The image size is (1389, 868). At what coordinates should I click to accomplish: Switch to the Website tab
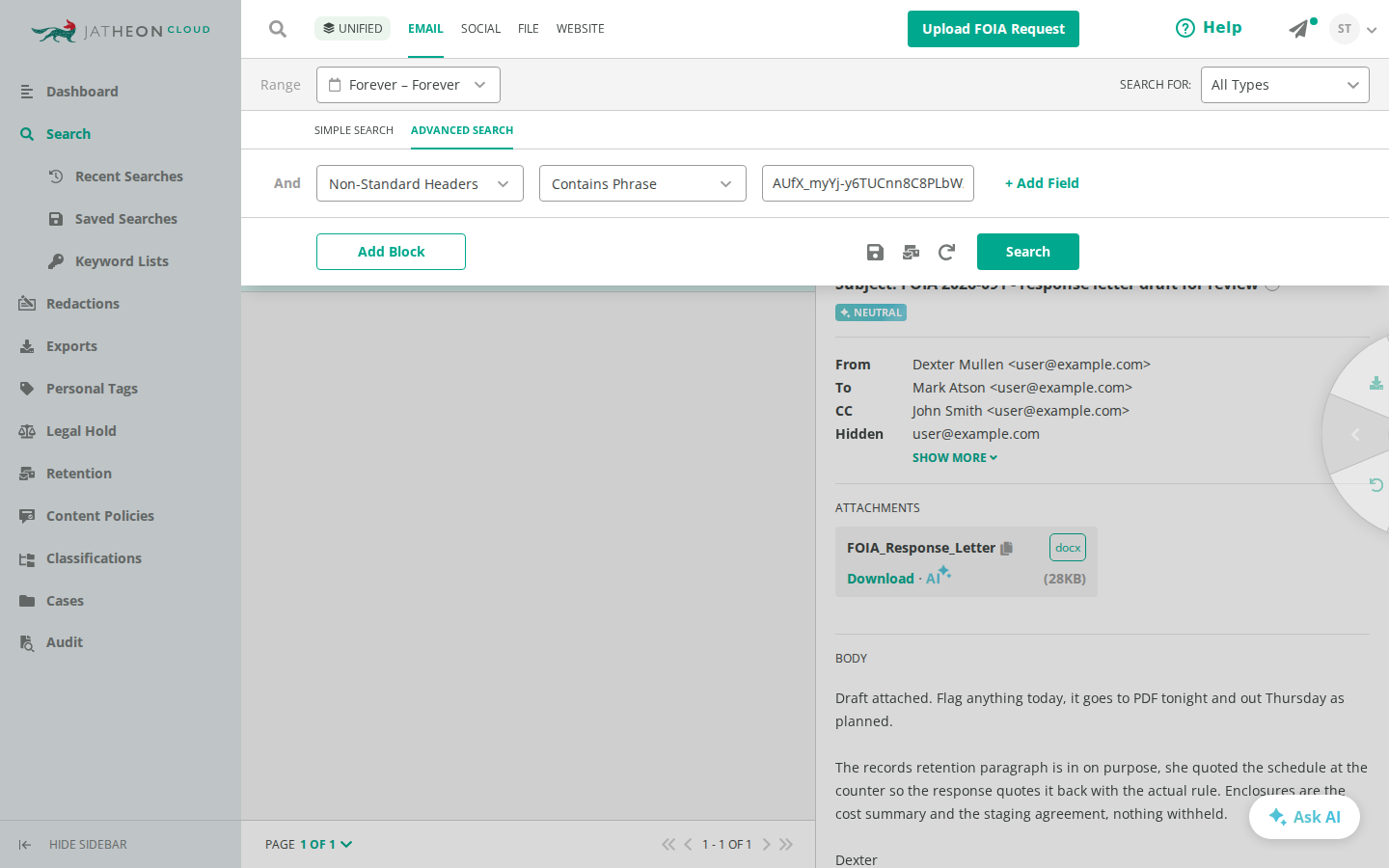point(581,29)
